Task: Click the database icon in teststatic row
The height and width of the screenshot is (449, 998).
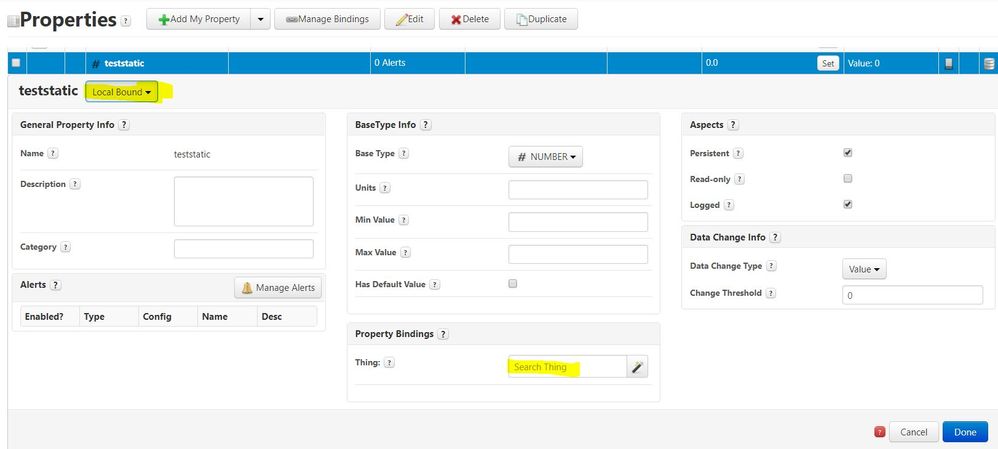Action: pyautogui.click(x=988, y=64)
